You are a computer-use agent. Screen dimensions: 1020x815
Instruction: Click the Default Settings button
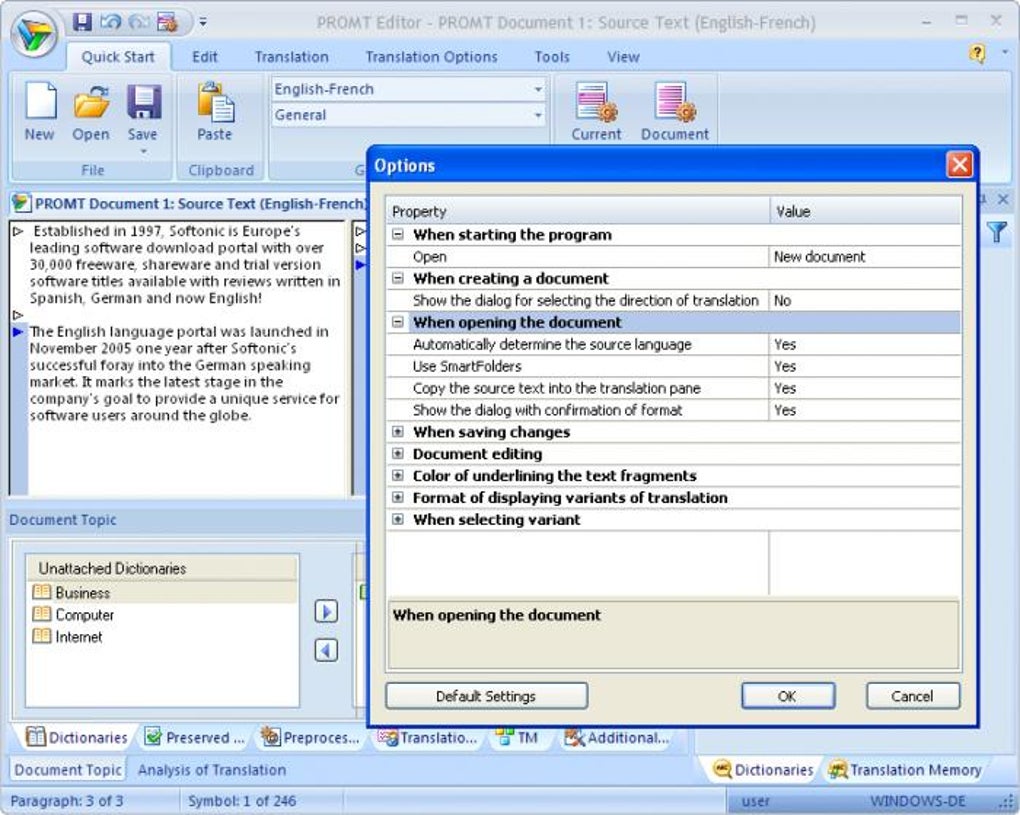pos(487,696)
